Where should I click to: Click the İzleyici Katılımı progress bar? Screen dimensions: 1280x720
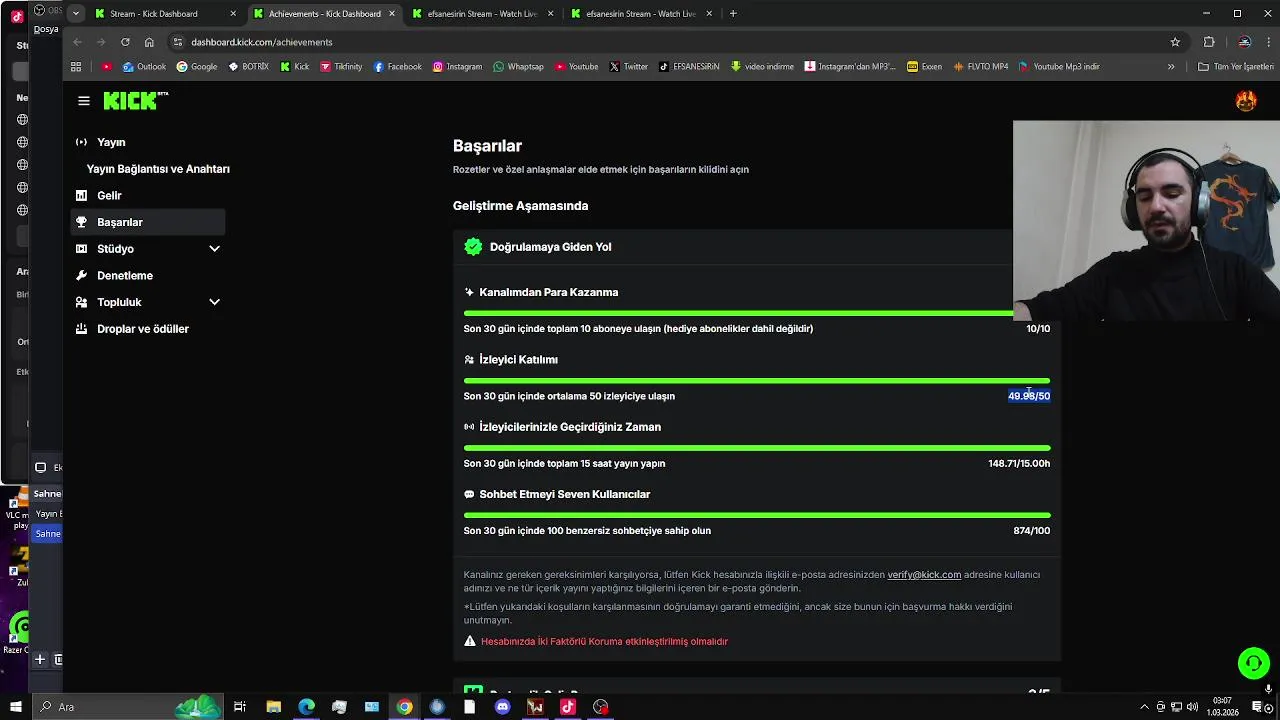(757, 381)
